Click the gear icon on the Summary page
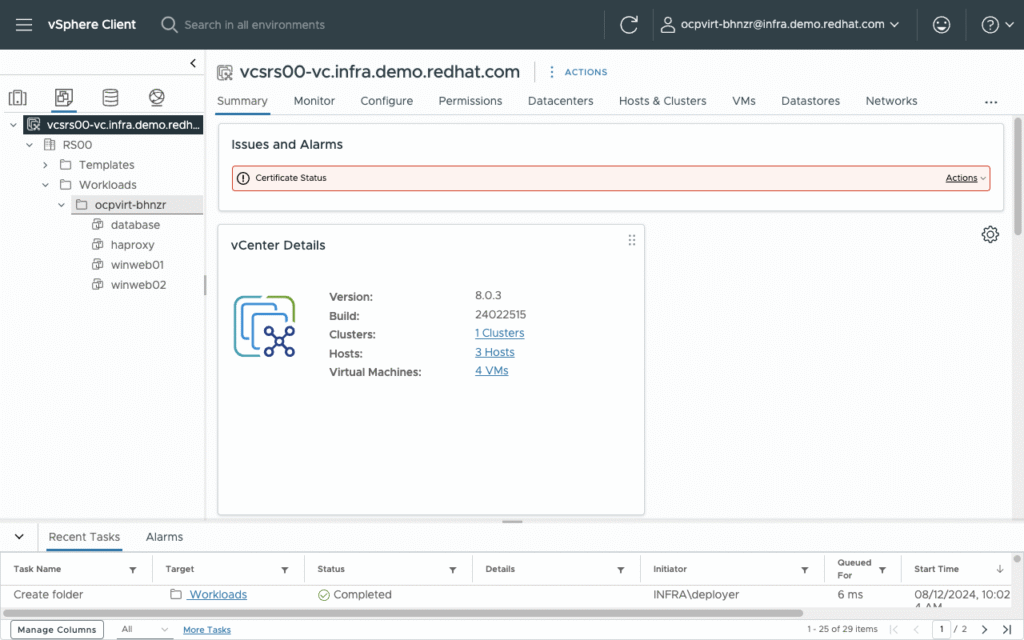1024x640 pixels. click(990, 234)
